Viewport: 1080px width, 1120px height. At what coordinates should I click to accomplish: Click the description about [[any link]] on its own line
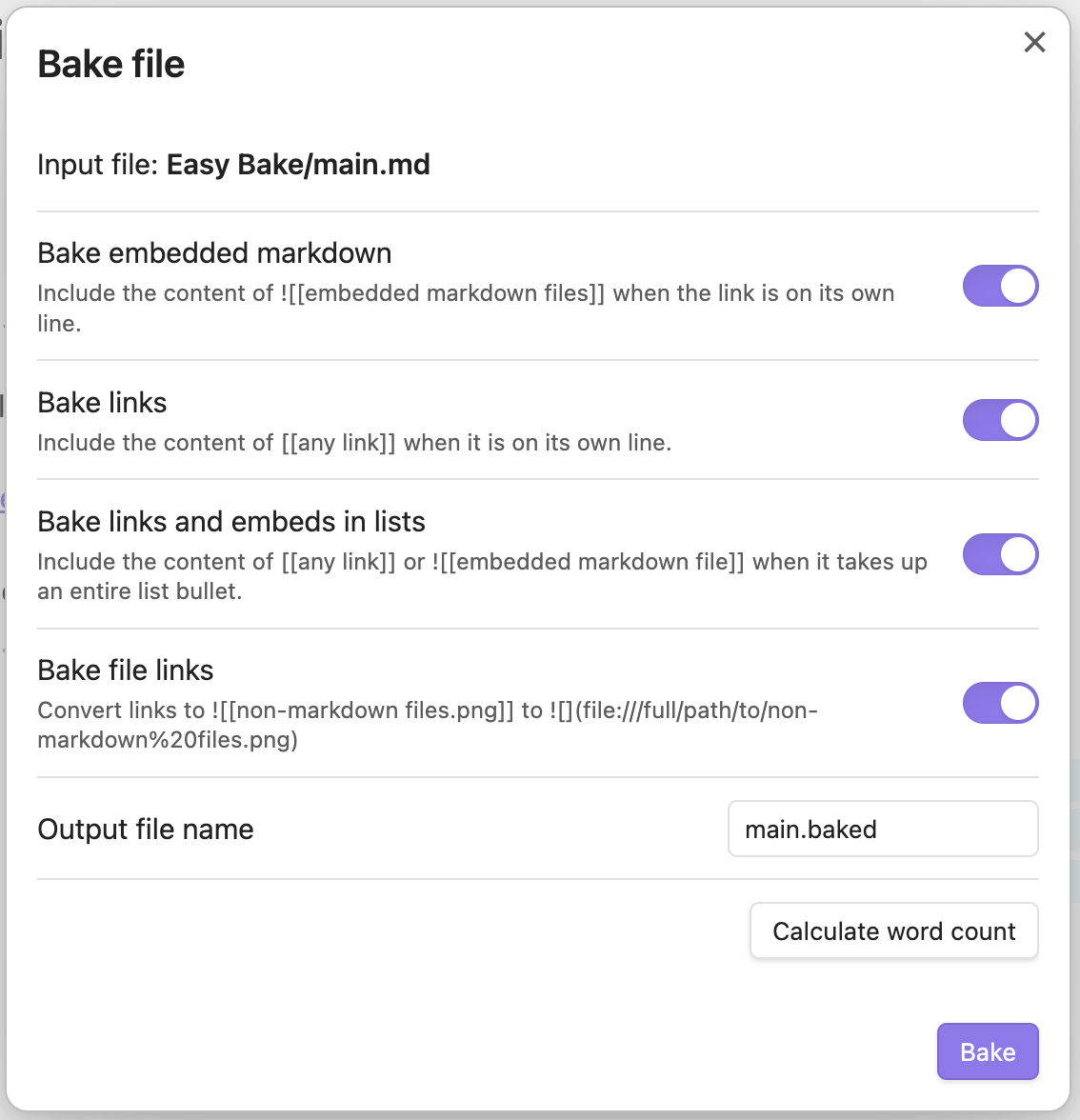354,443
